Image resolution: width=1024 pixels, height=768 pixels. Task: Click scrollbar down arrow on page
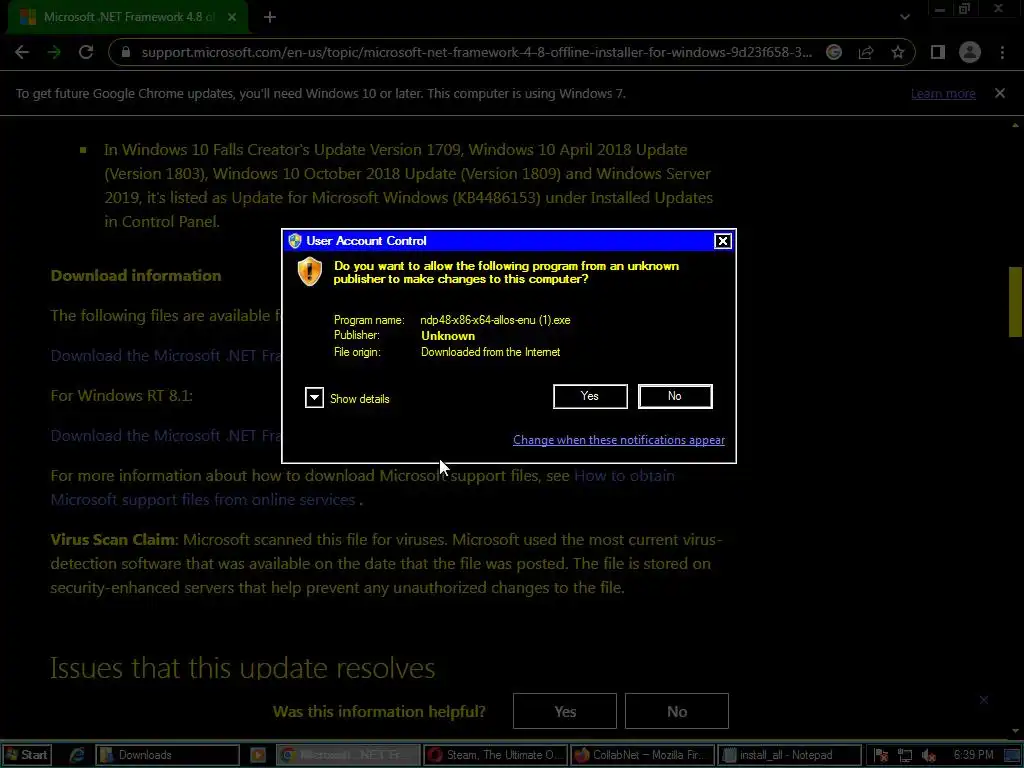click(x=1015, y=731)
